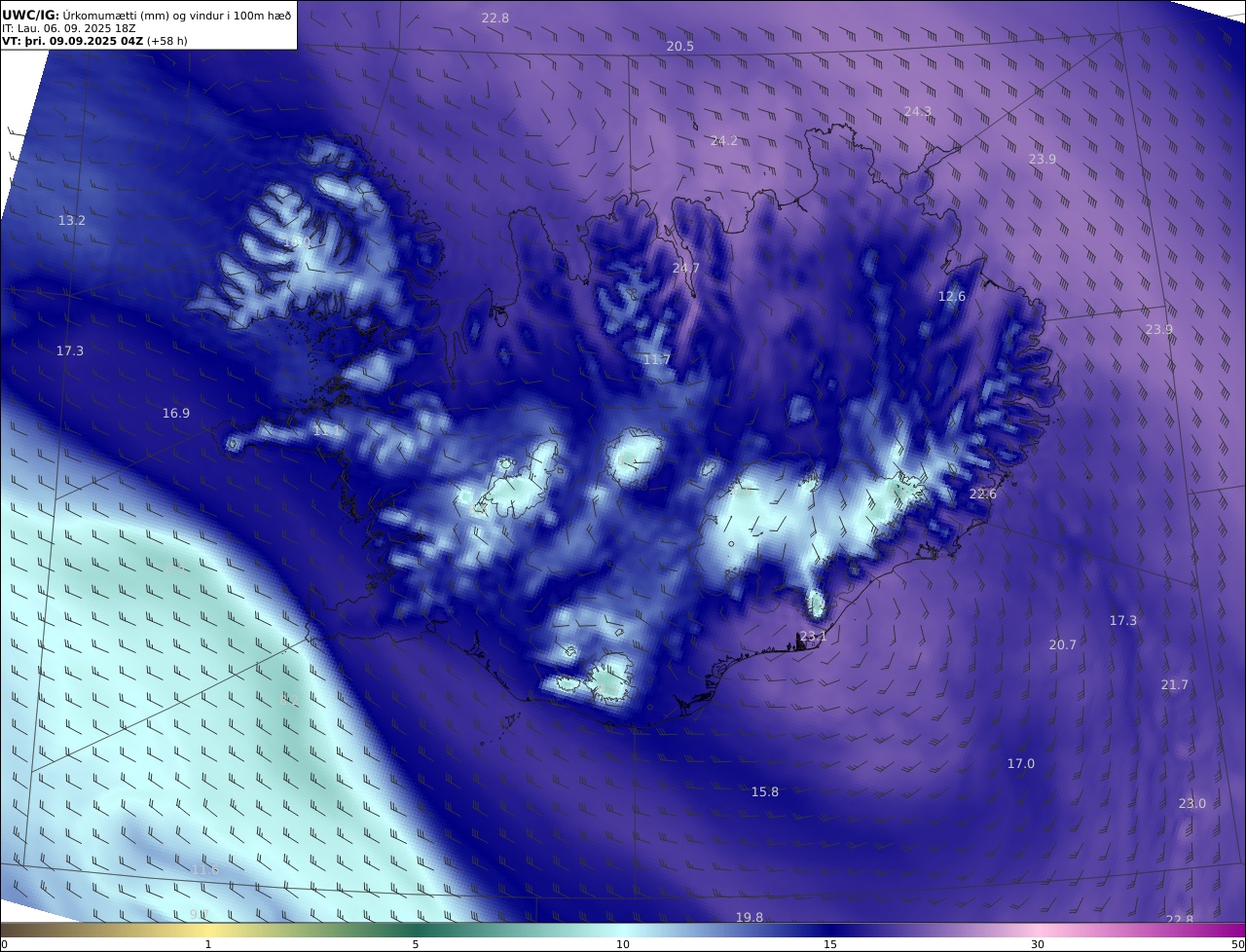Image resolution: width=1246 pixels, height=952 pixels.
Task: Select the map value 20.7
Action: click(1063, 645)
